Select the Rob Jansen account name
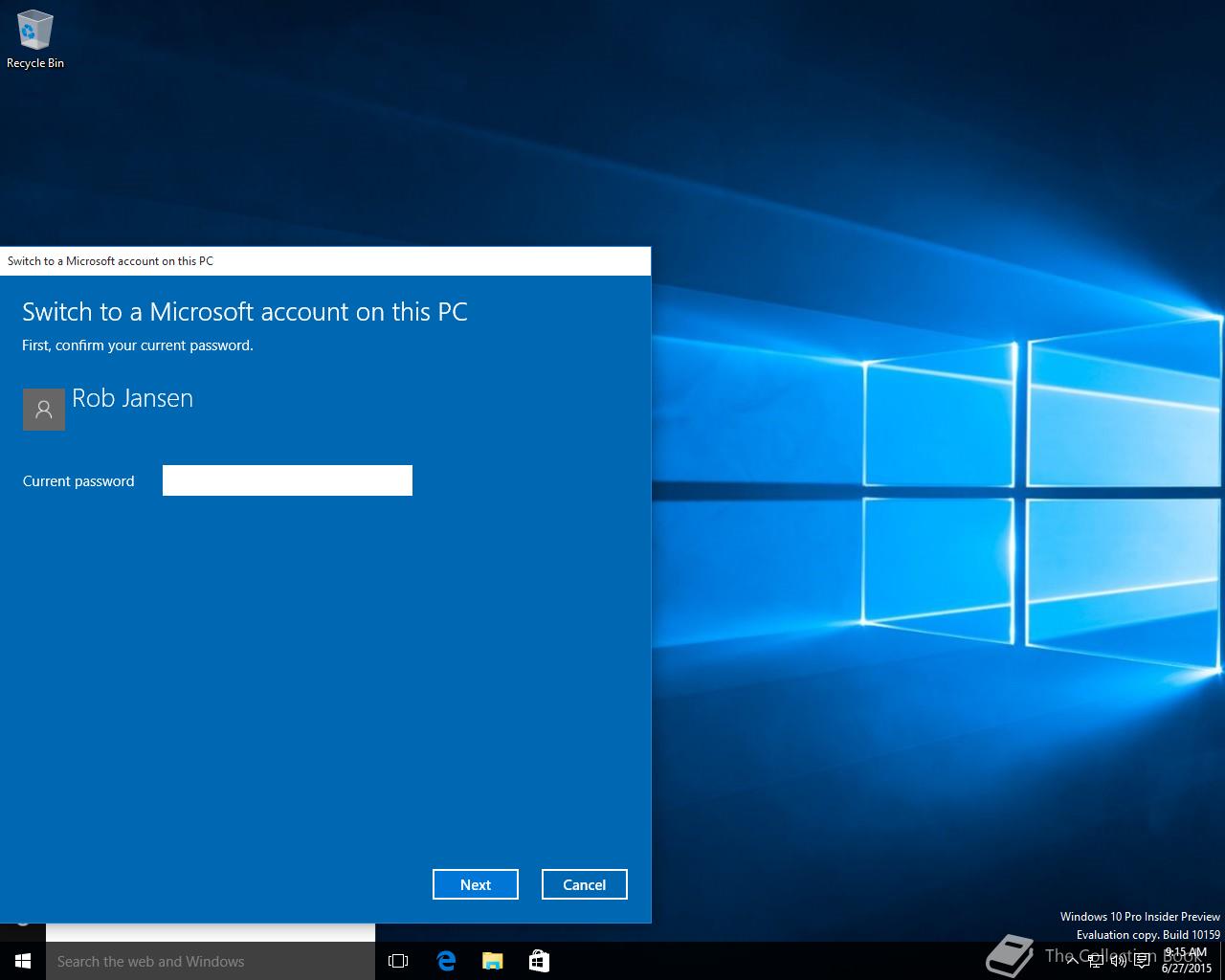1225x980 pixels. point(133,398)
